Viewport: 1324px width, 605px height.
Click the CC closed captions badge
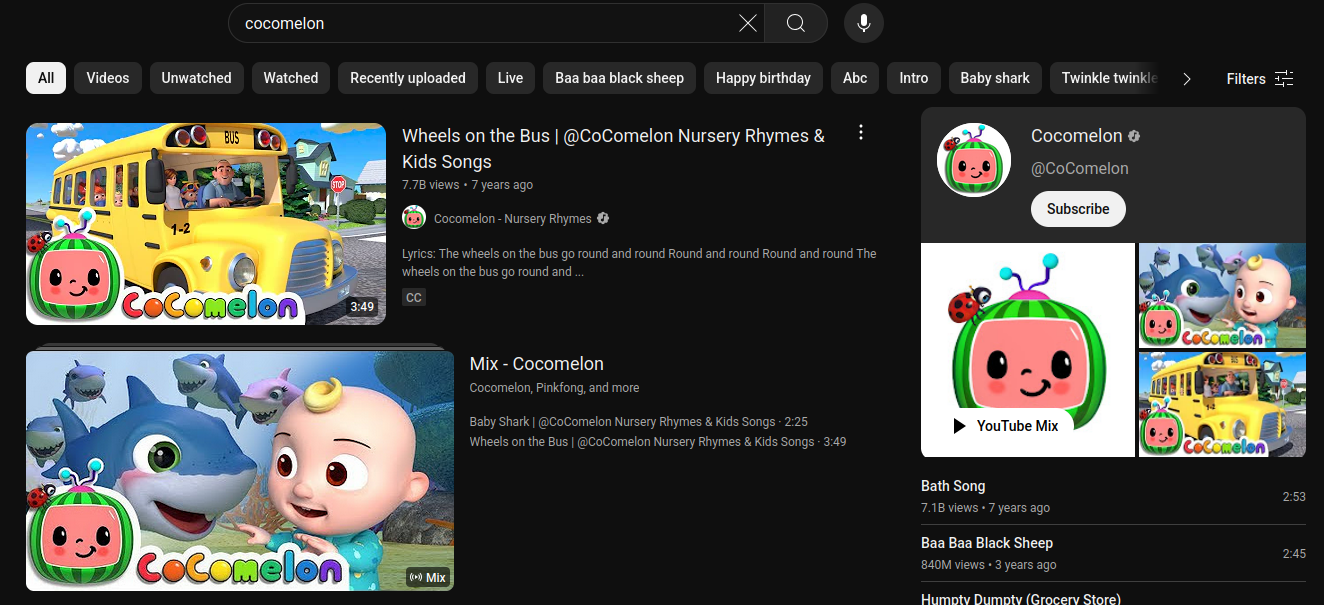point(414,297)
